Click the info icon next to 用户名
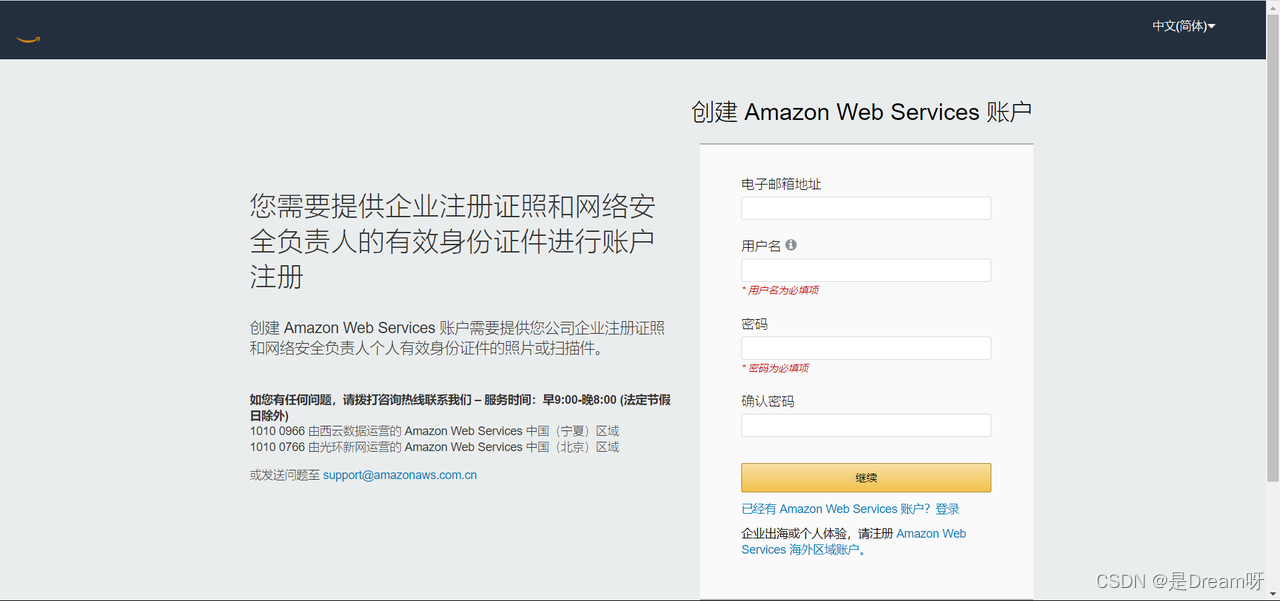The width and height of the screenshot is (1280, 601). pyautogui.click(x=791, y=245)
